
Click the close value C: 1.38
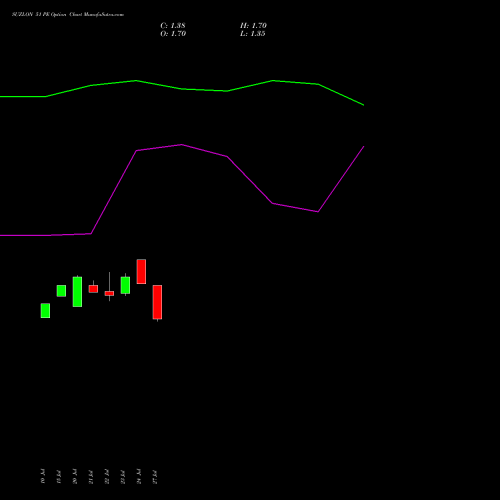173,26
